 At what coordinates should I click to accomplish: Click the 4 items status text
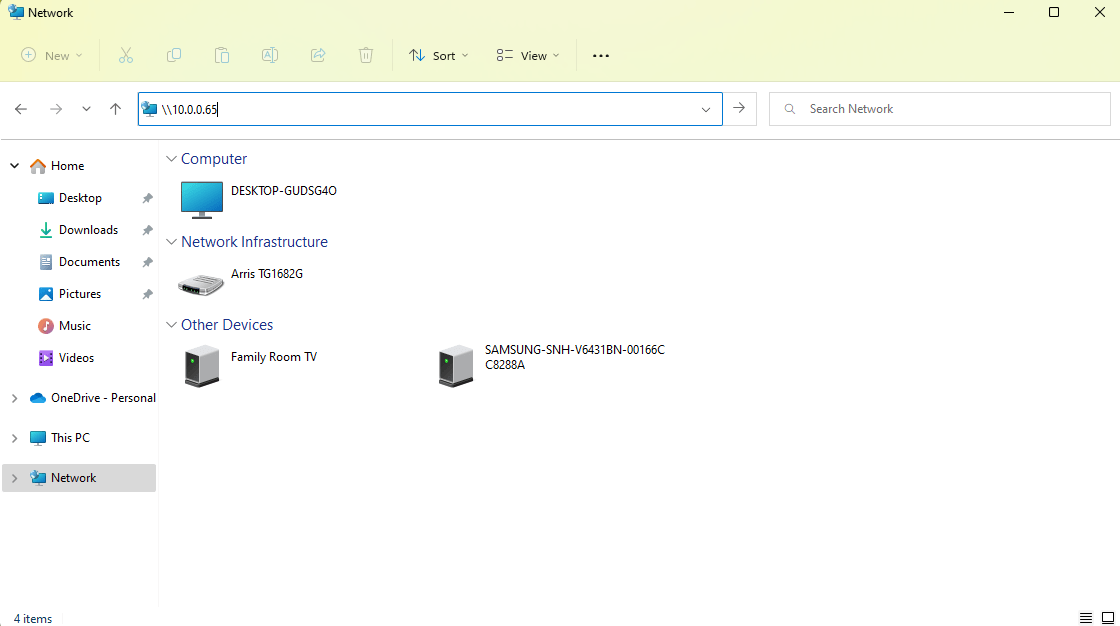[33, 619]
